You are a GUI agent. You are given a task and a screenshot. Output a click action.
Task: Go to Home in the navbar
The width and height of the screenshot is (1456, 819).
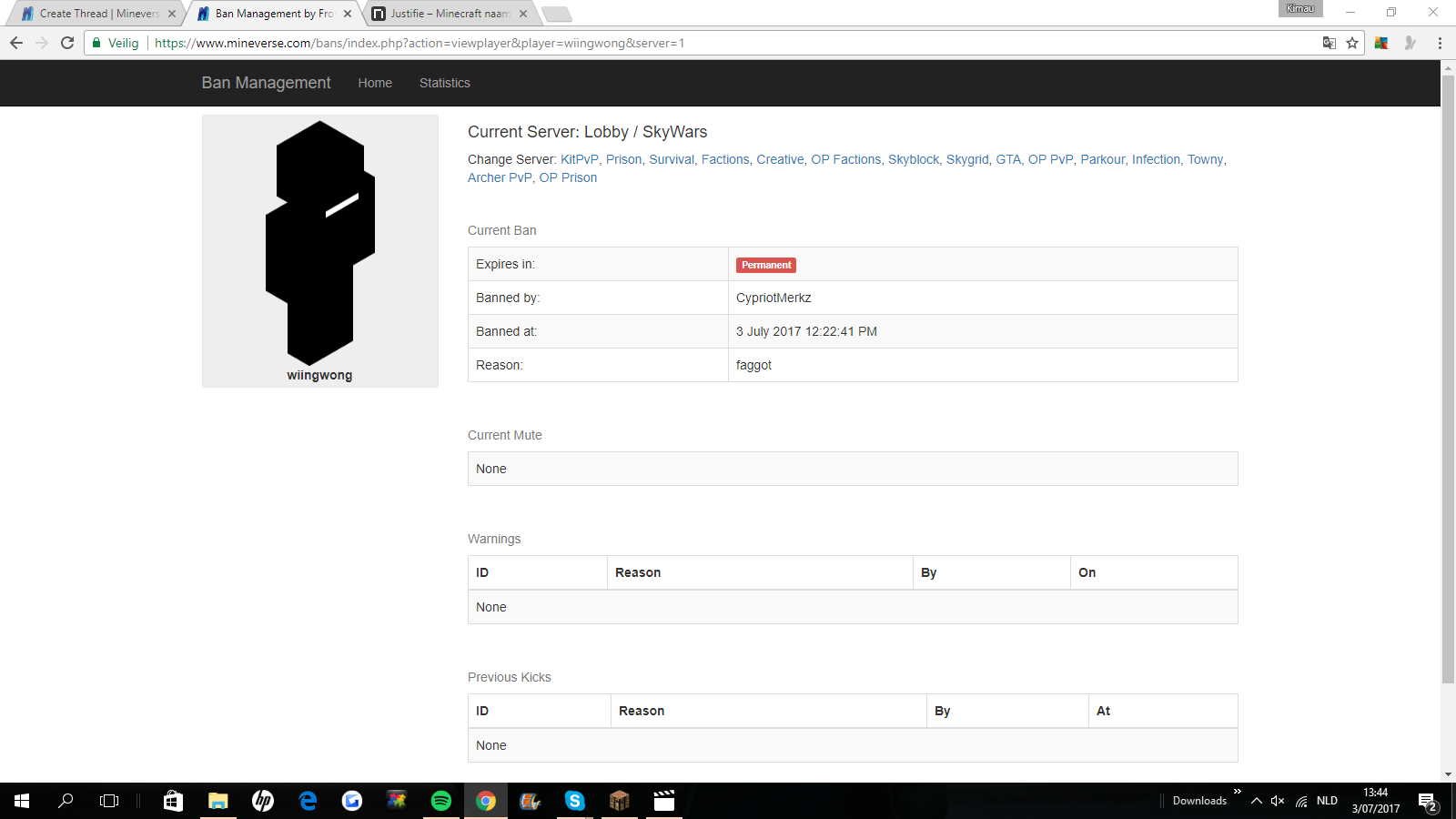[x=375, y=83]
